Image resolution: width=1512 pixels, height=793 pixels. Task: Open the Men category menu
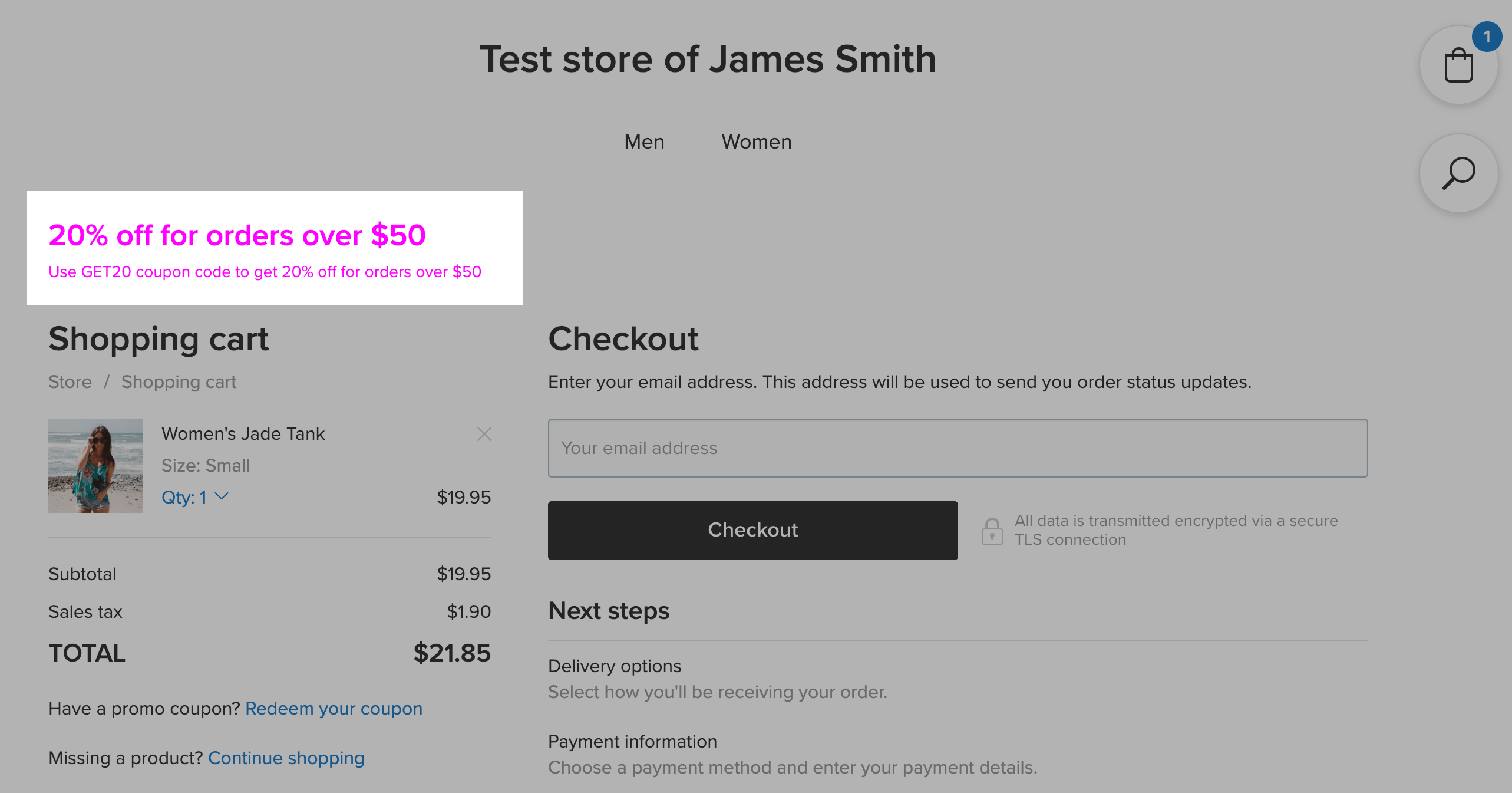(644, 142)
